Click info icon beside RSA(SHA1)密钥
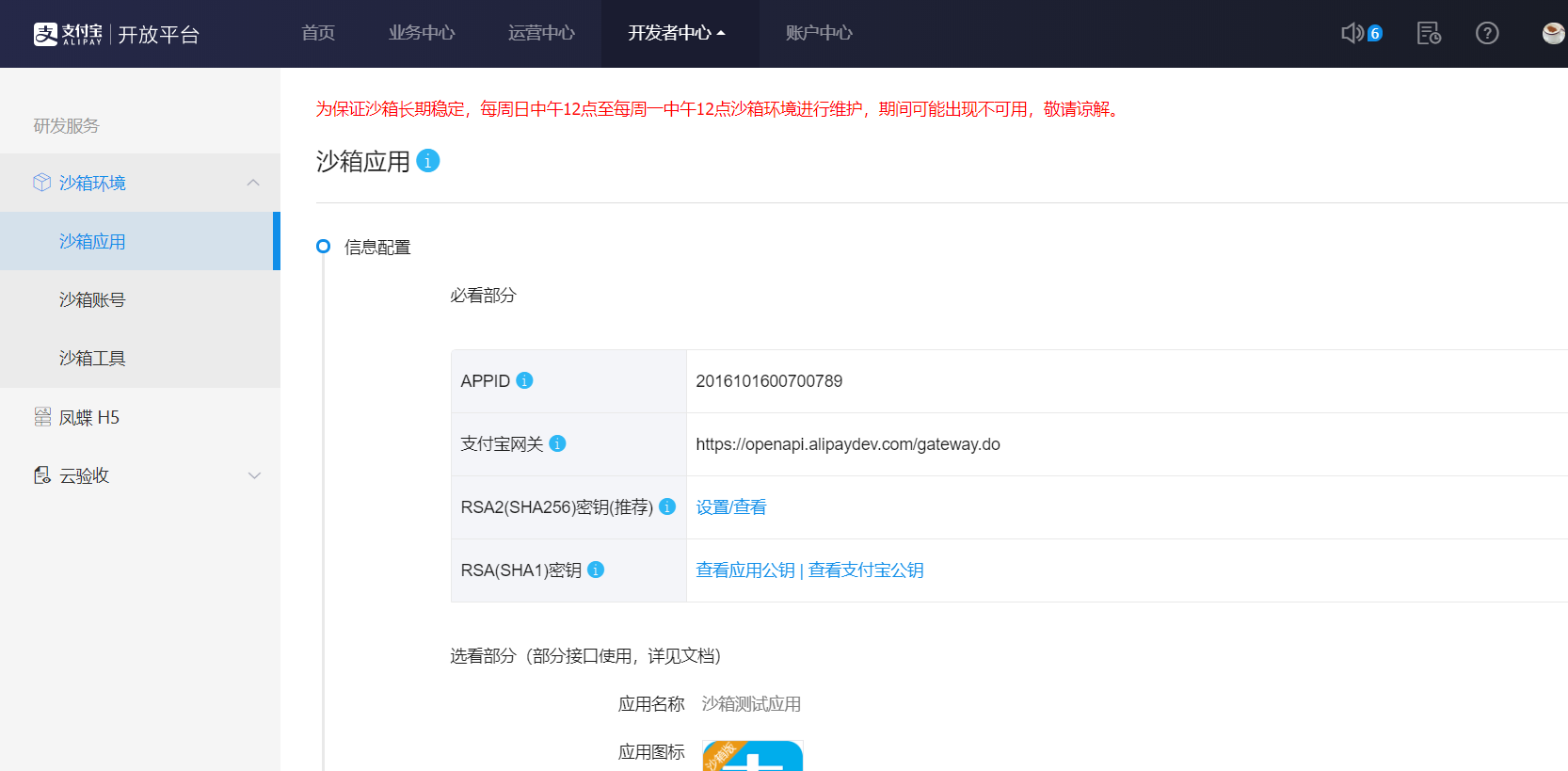 point(596,570)
